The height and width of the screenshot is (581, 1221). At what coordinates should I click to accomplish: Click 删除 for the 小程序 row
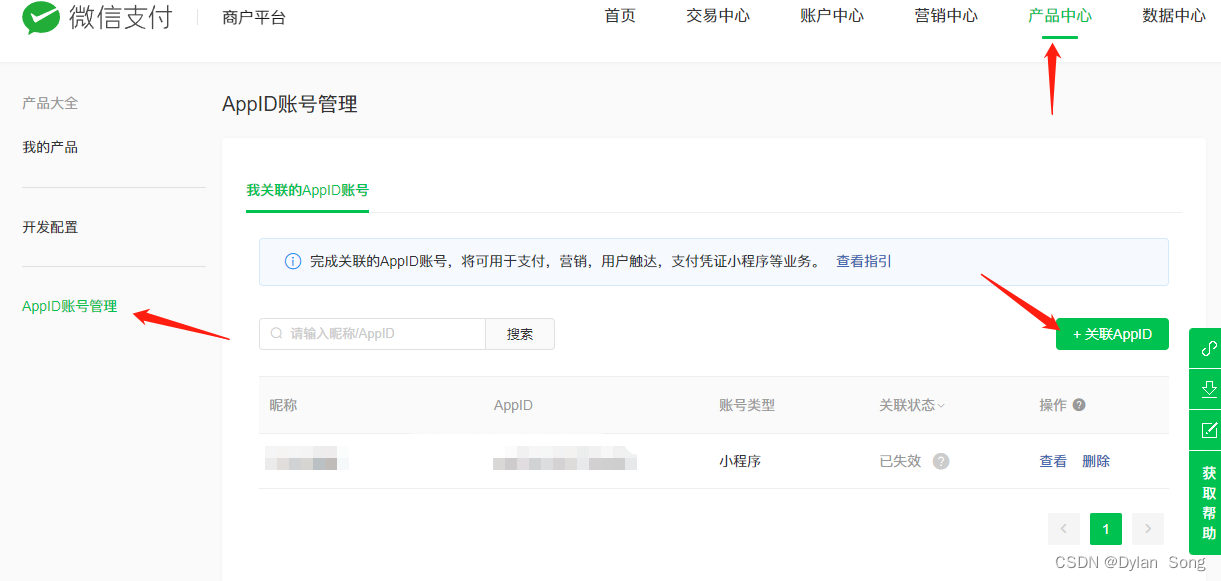click(1096, 461)
